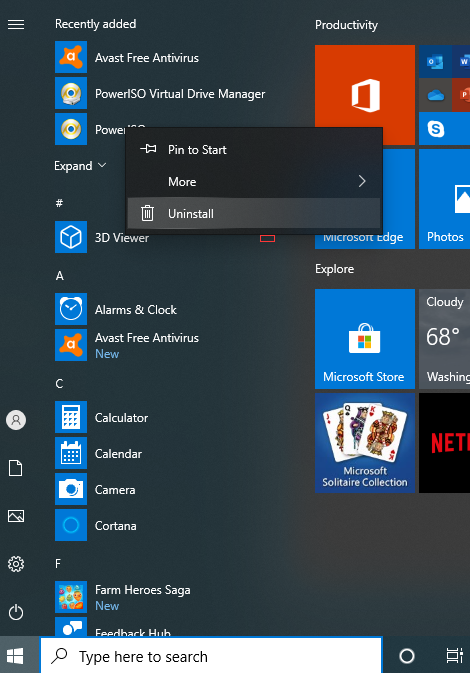The width and height of the screenshot is (470, 673).
Task: Click the Camera label
Action: click(x=115, y=490)
